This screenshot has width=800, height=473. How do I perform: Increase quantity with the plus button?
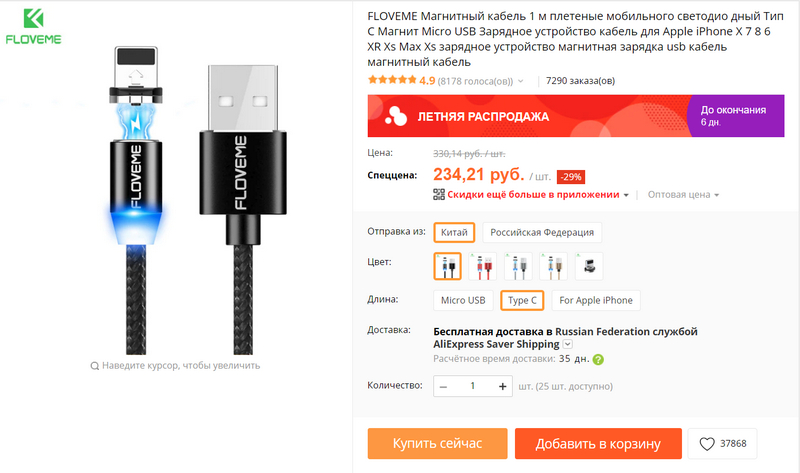coord(503,386)
